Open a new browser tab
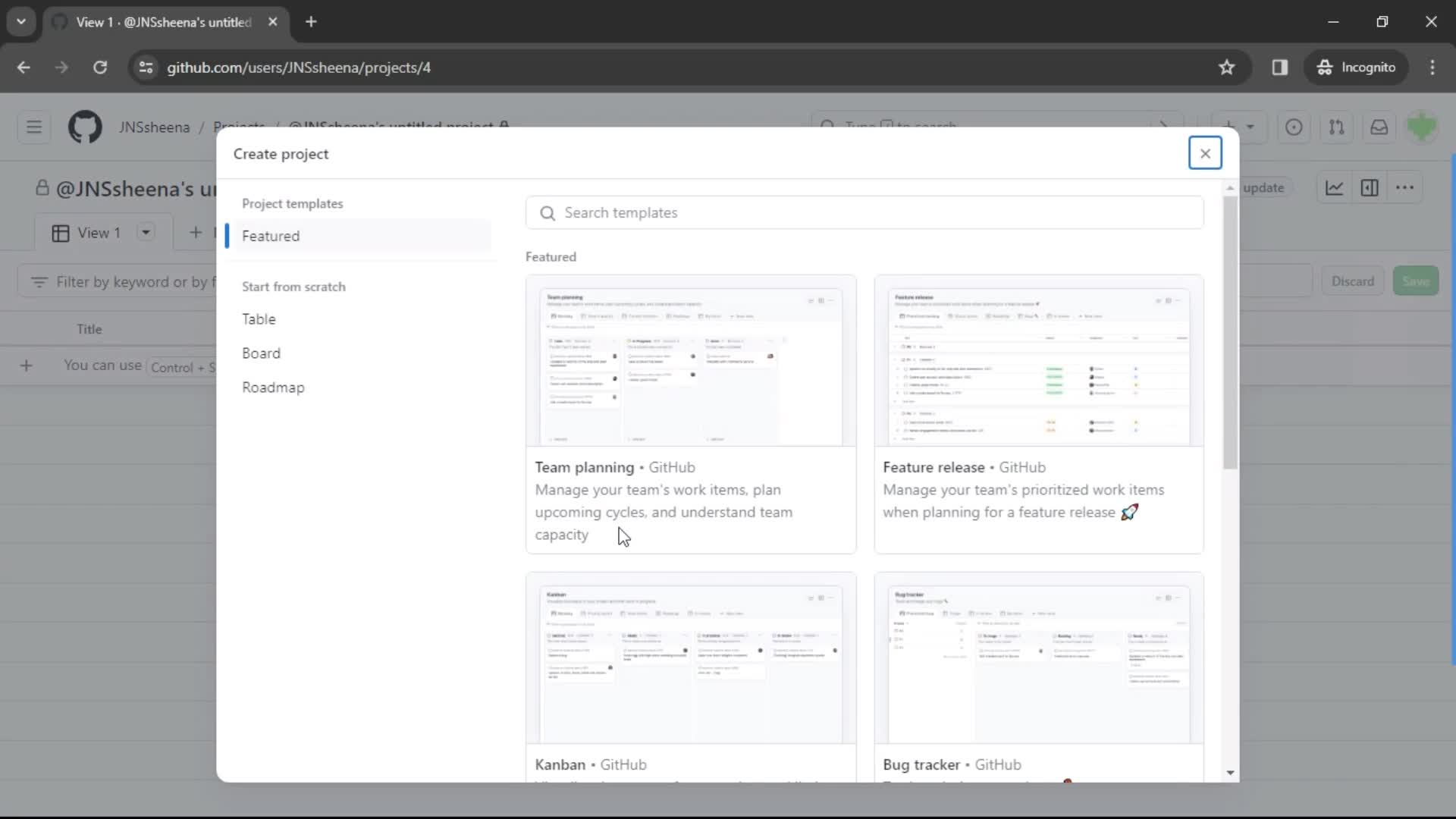 [x=311, y=22]
